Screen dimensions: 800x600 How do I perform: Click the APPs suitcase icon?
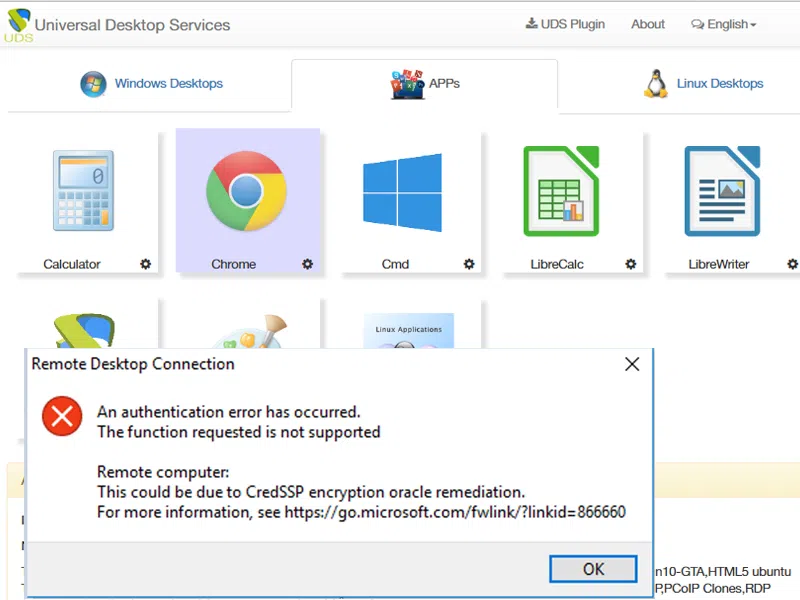[x=407, y=84]
